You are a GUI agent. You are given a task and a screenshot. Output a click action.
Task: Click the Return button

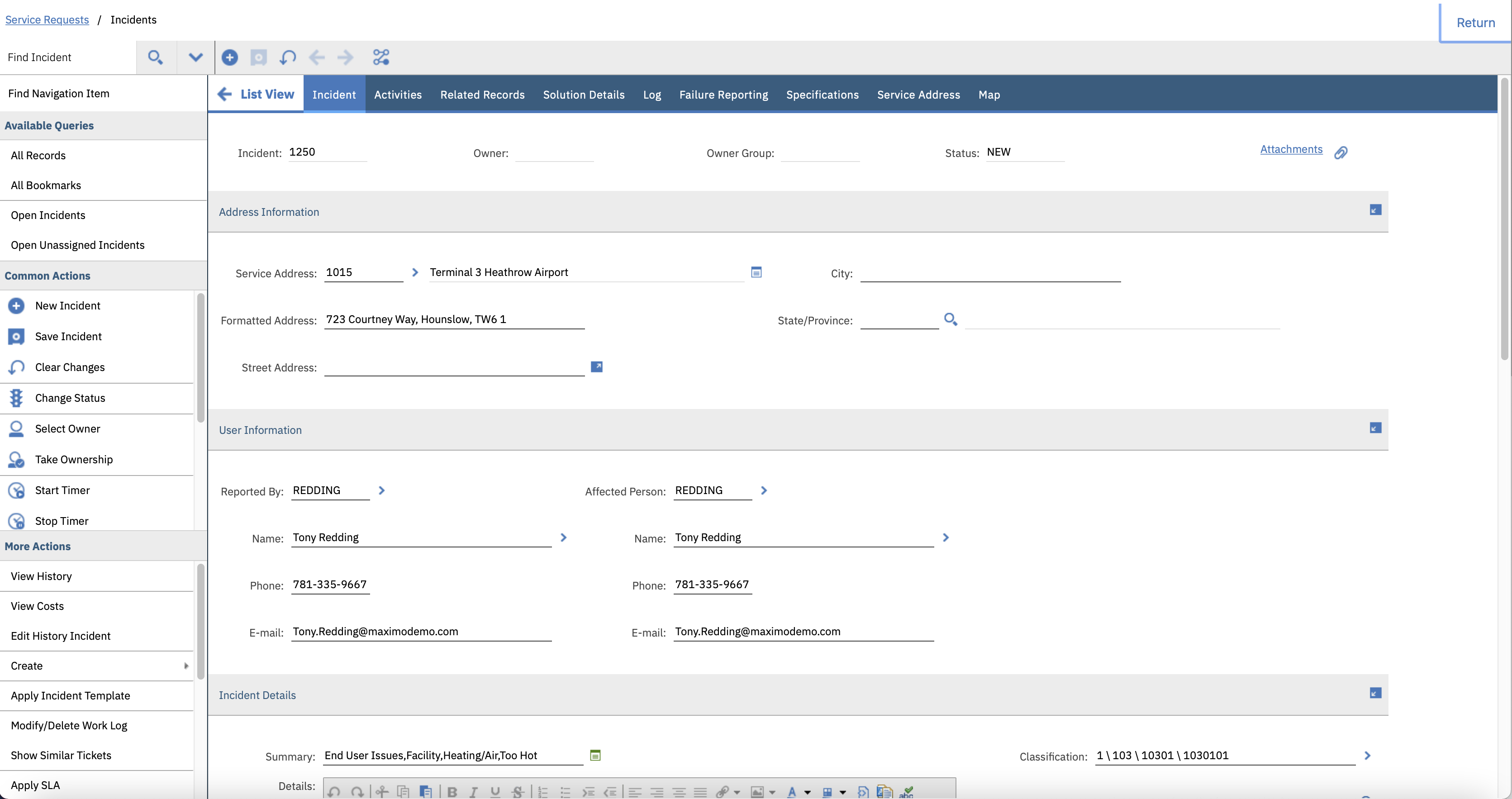tap(1475, 23)
